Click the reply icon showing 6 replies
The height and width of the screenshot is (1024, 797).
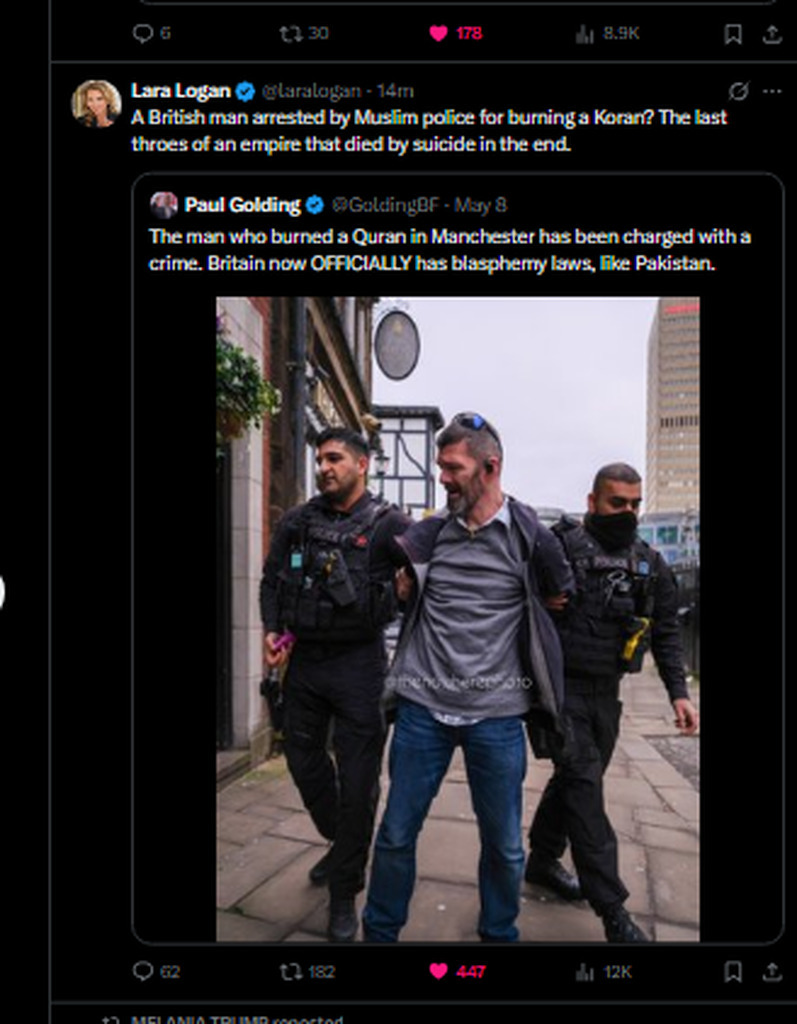coord(142,33)
